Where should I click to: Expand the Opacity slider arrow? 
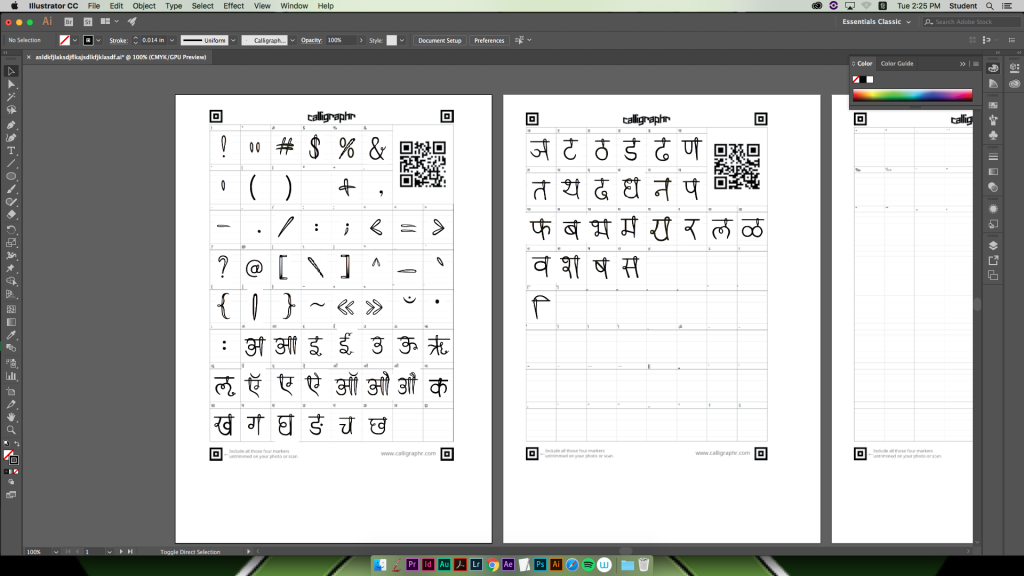tap(360, 40)
